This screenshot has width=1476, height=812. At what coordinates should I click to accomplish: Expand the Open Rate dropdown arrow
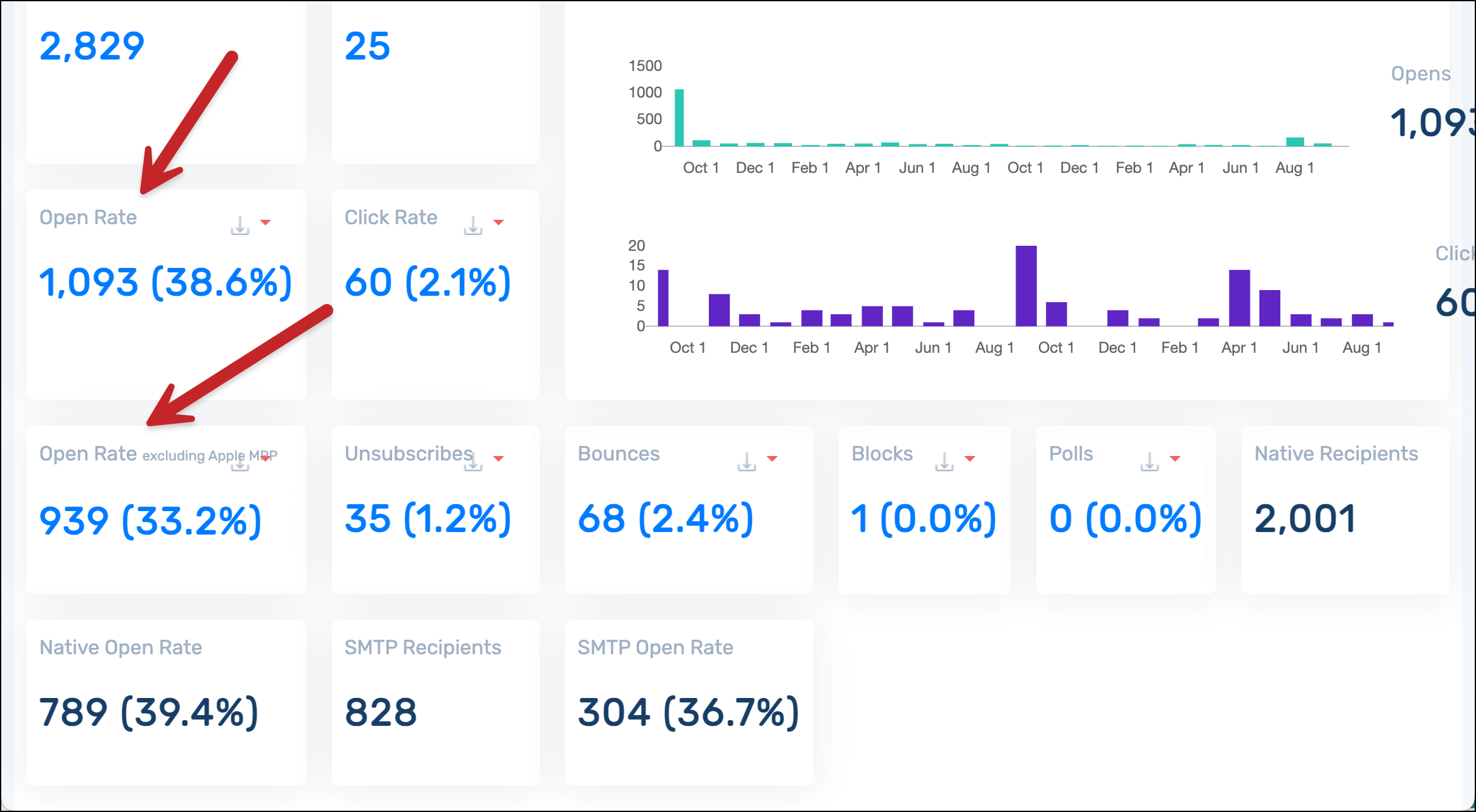point(265,222)
